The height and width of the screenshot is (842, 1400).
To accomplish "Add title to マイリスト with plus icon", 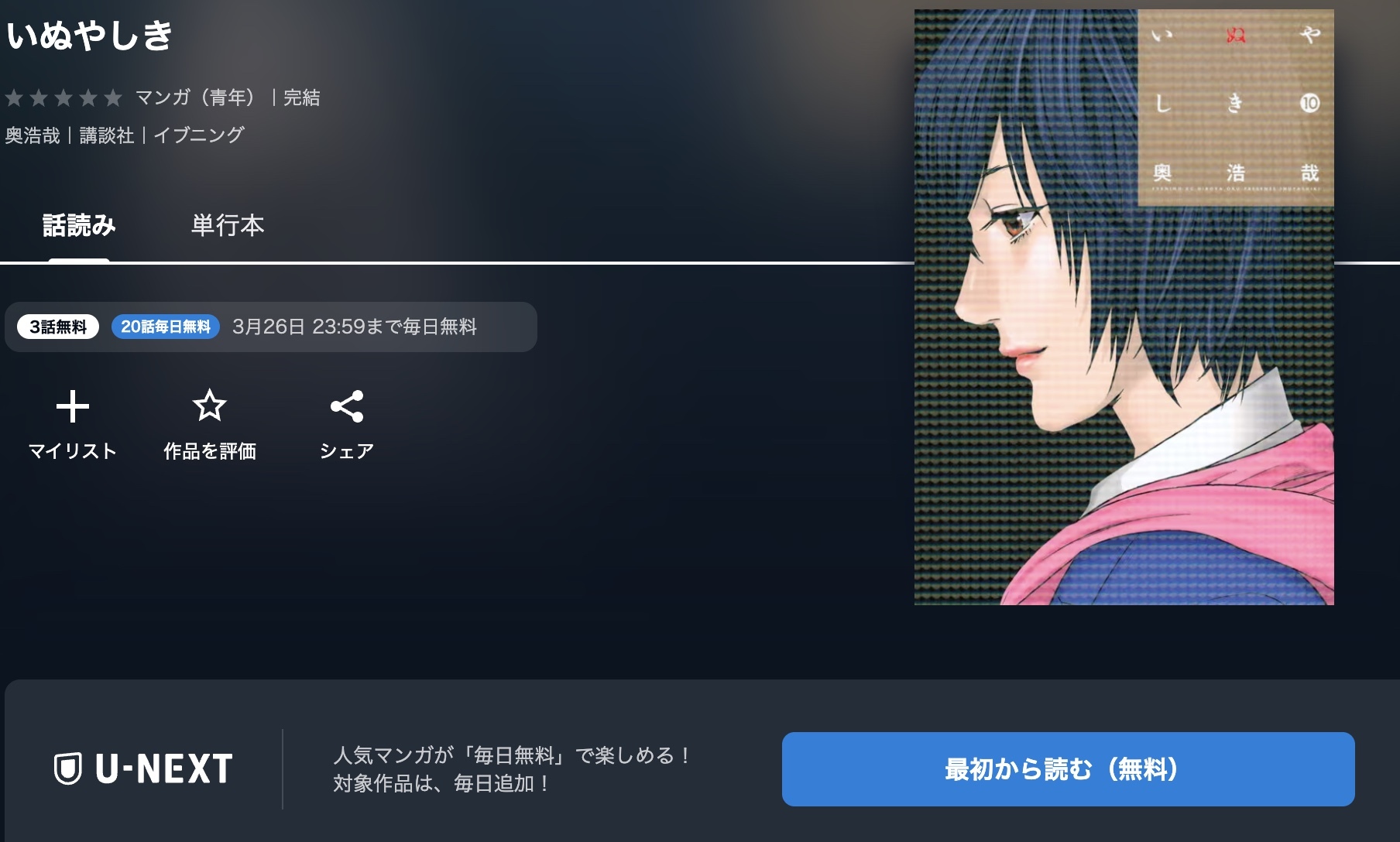I will (73, 407).
